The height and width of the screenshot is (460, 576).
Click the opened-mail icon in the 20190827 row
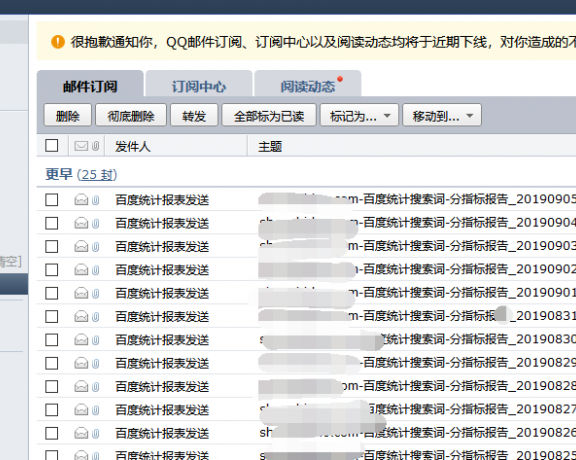click(x=81, y=410)
